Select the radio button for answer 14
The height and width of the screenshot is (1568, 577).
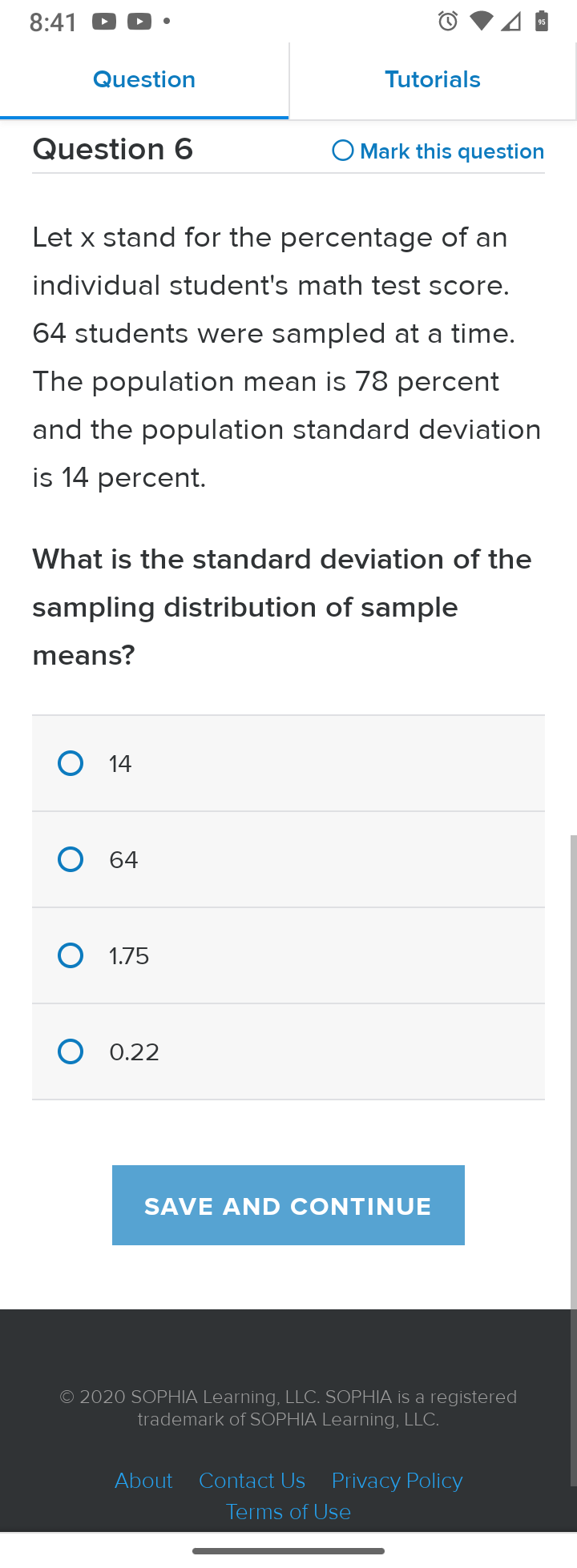click(x=71, y=763)
